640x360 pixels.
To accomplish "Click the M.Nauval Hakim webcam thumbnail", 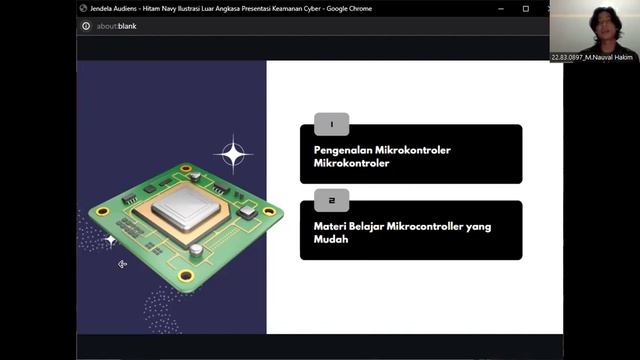I will click(595, 31).
